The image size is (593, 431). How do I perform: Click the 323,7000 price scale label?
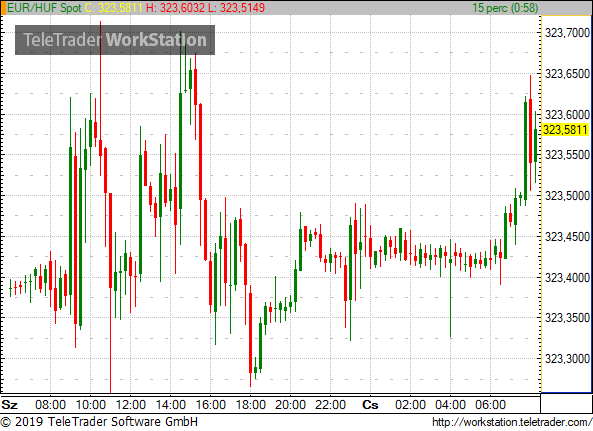[x=567, y=33]
